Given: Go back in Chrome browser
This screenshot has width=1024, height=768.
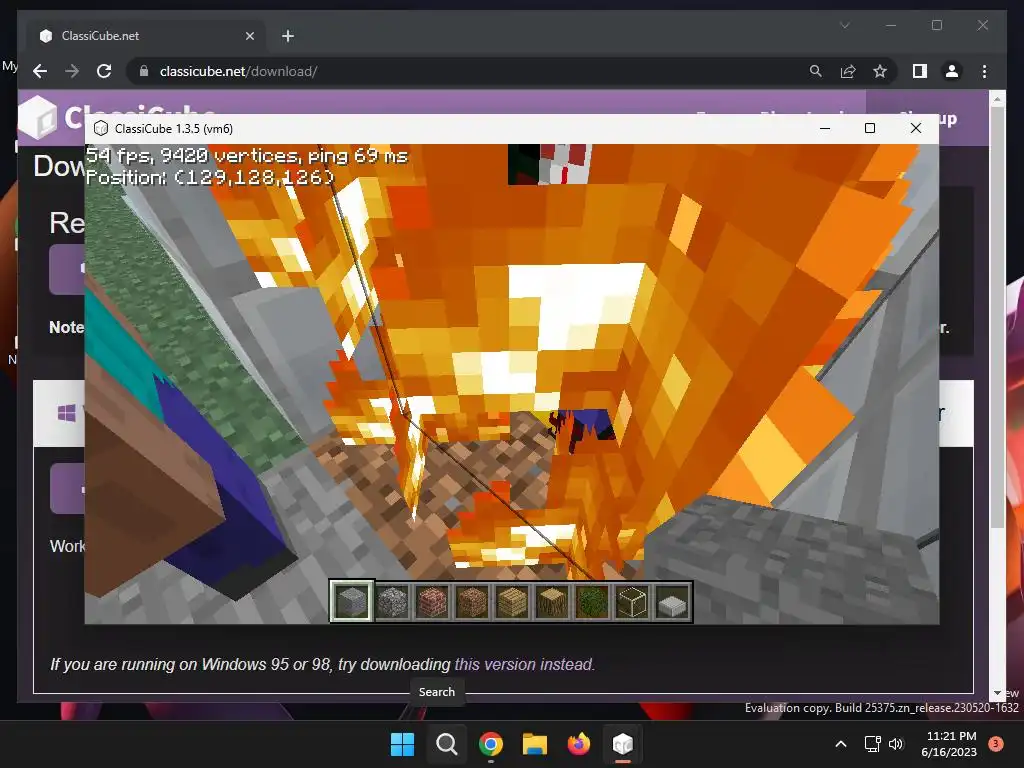Looking at the screenshot, I should tap(40, 71).
